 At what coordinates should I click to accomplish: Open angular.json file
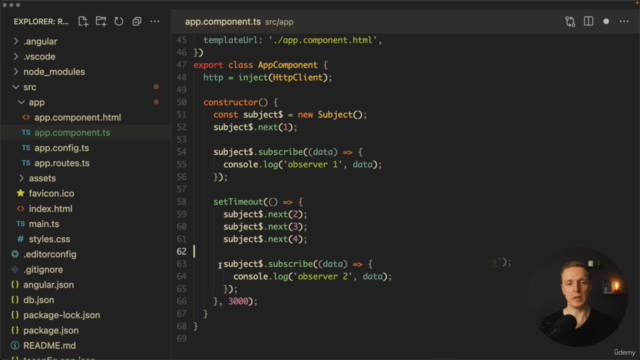[x=49, y=284]
